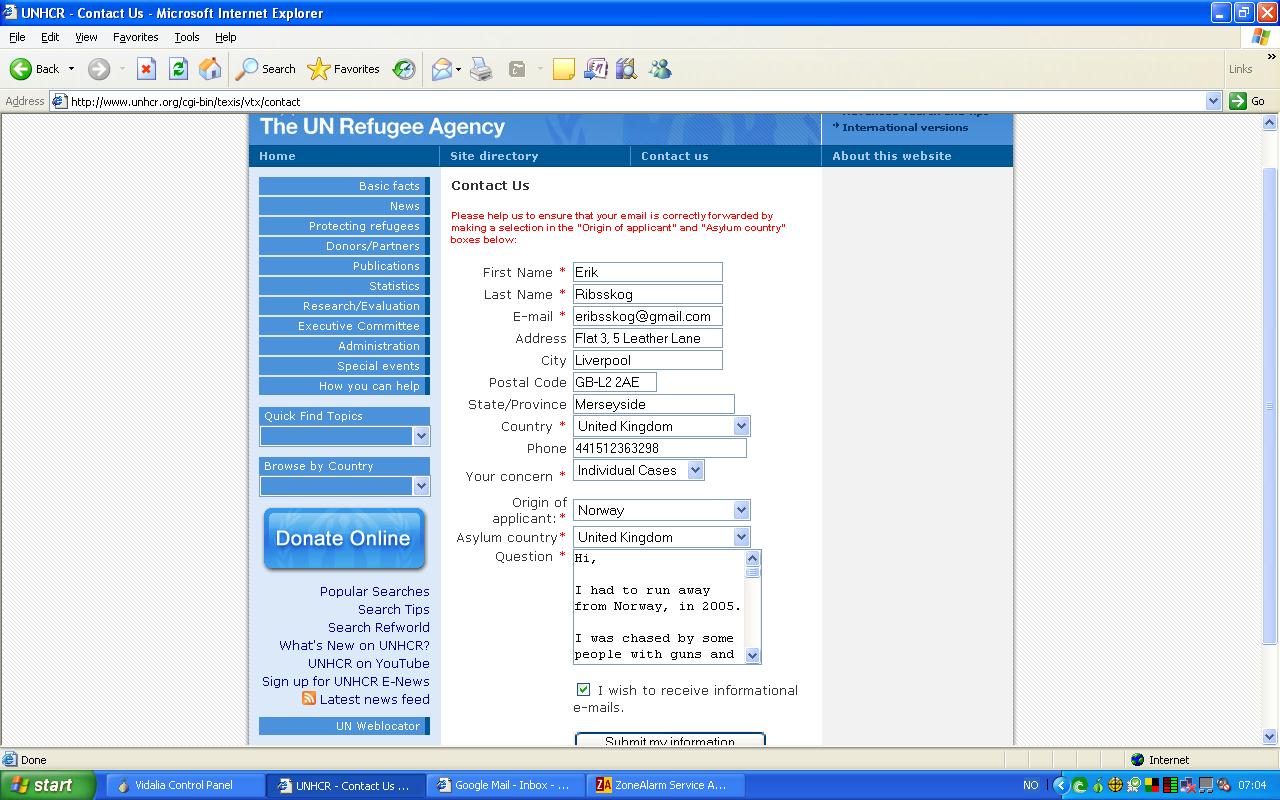Switch to Google Mail Inbox taskbar window

[506, 785]
